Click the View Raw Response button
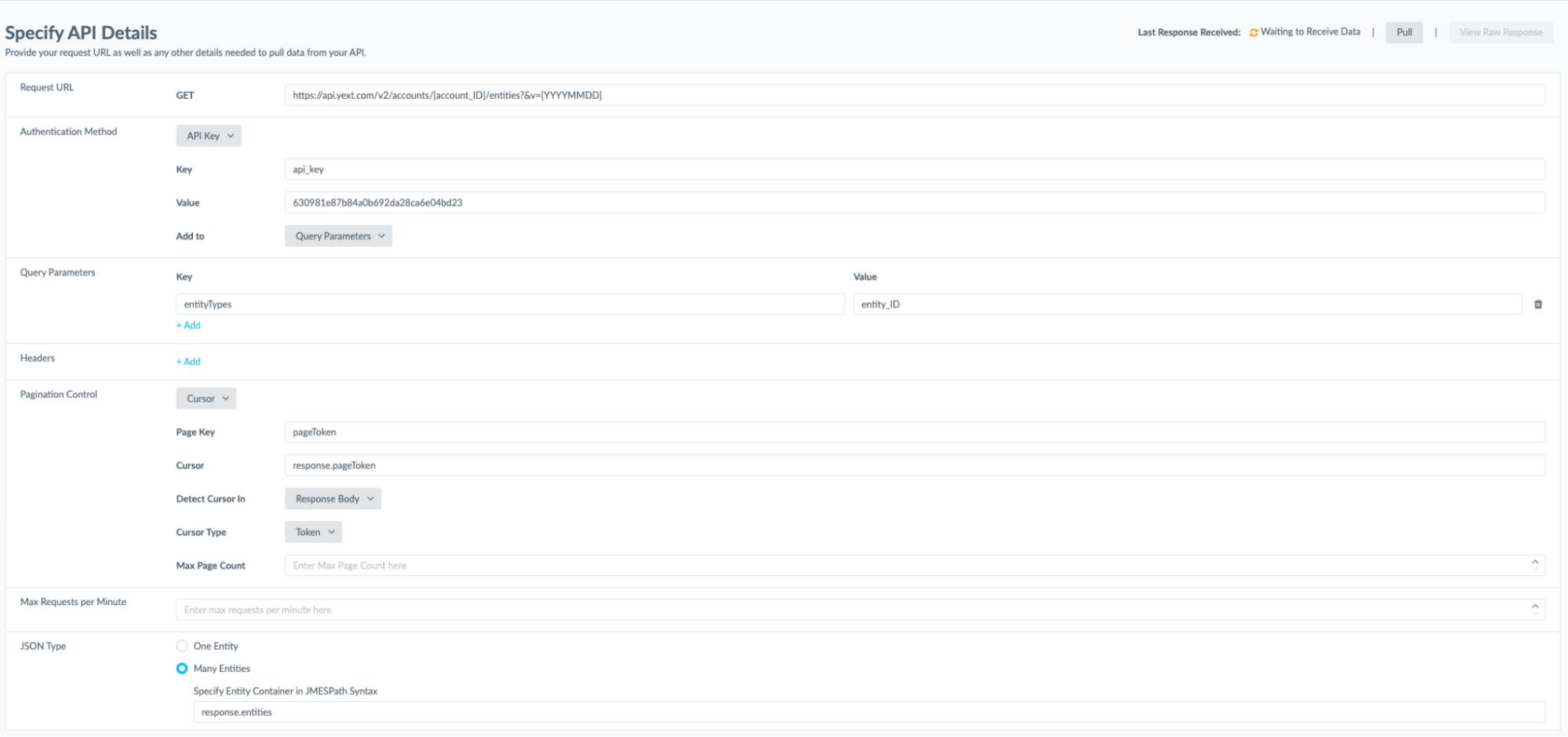Screen dimensions: 1568x737 click(1500, 32)
